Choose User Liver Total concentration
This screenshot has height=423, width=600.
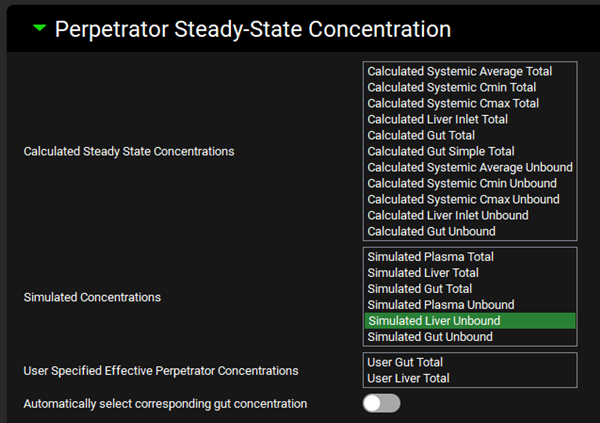tap(409, 378)
